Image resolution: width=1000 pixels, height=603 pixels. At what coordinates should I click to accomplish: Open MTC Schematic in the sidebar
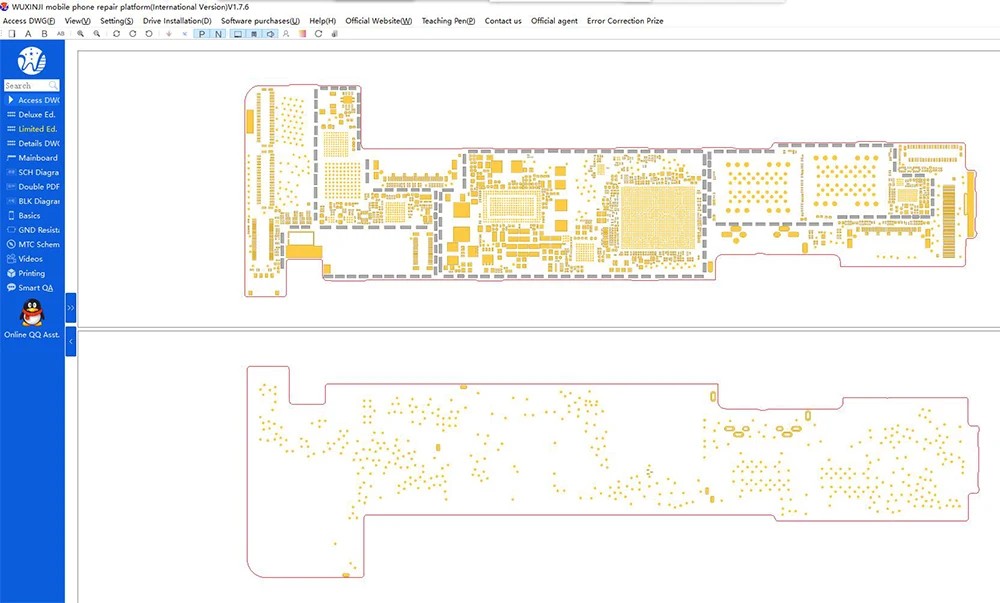(33, 244)
